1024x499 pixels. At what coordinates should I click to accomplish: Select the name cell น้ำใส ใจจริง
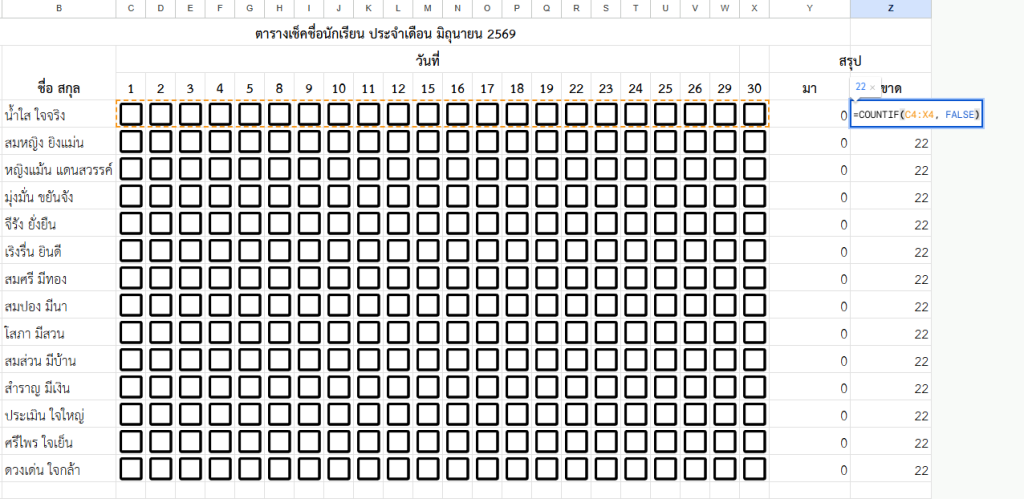pos(59,115)
